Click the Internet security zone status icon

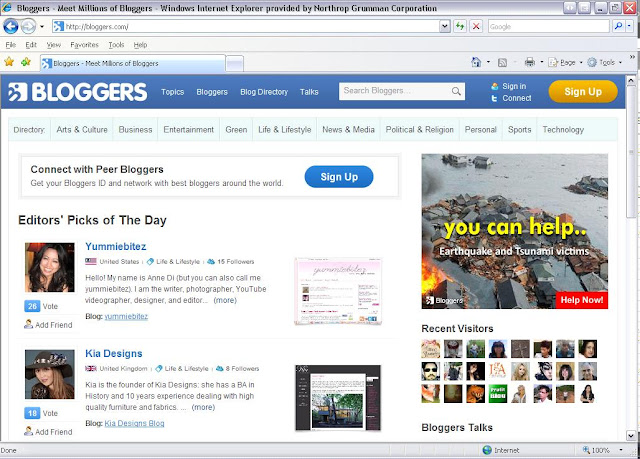(487, 450)
